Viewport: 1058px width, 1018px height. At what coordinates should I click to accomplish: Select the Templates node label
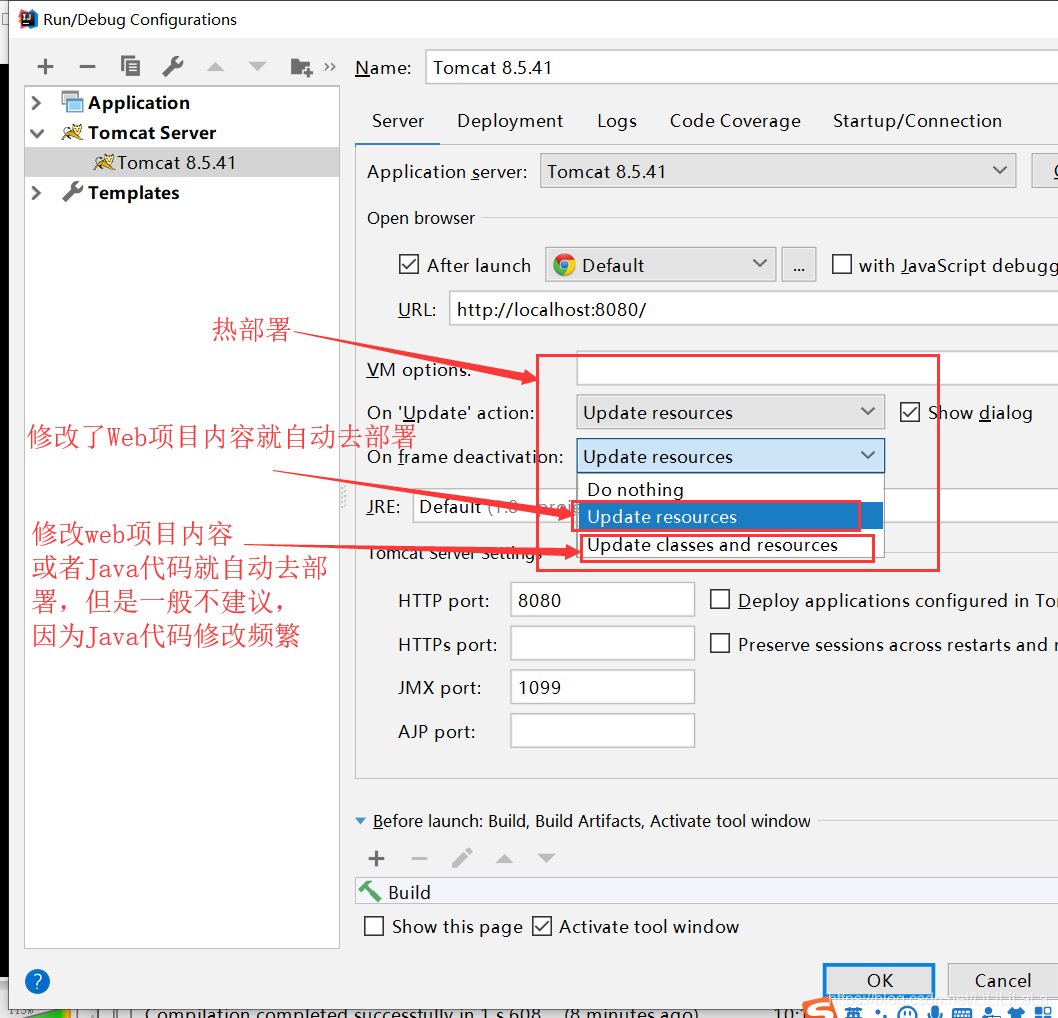pyautogui.click(x=134, y=193)
